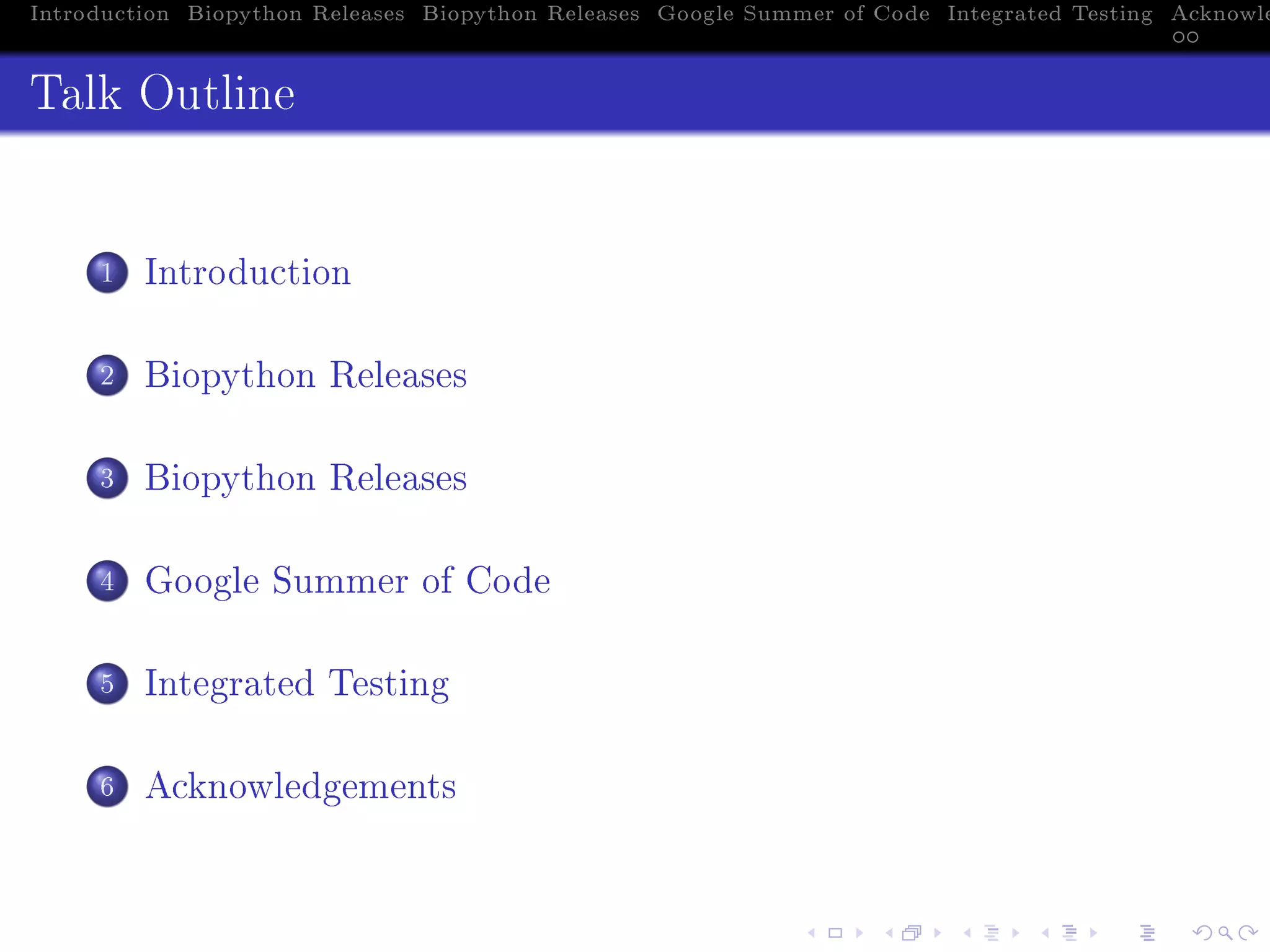Image resolution: width=1270 pixels, height=952 pixels.
Task: Click the previous slide arrow icon
Action: coord(811,933)
